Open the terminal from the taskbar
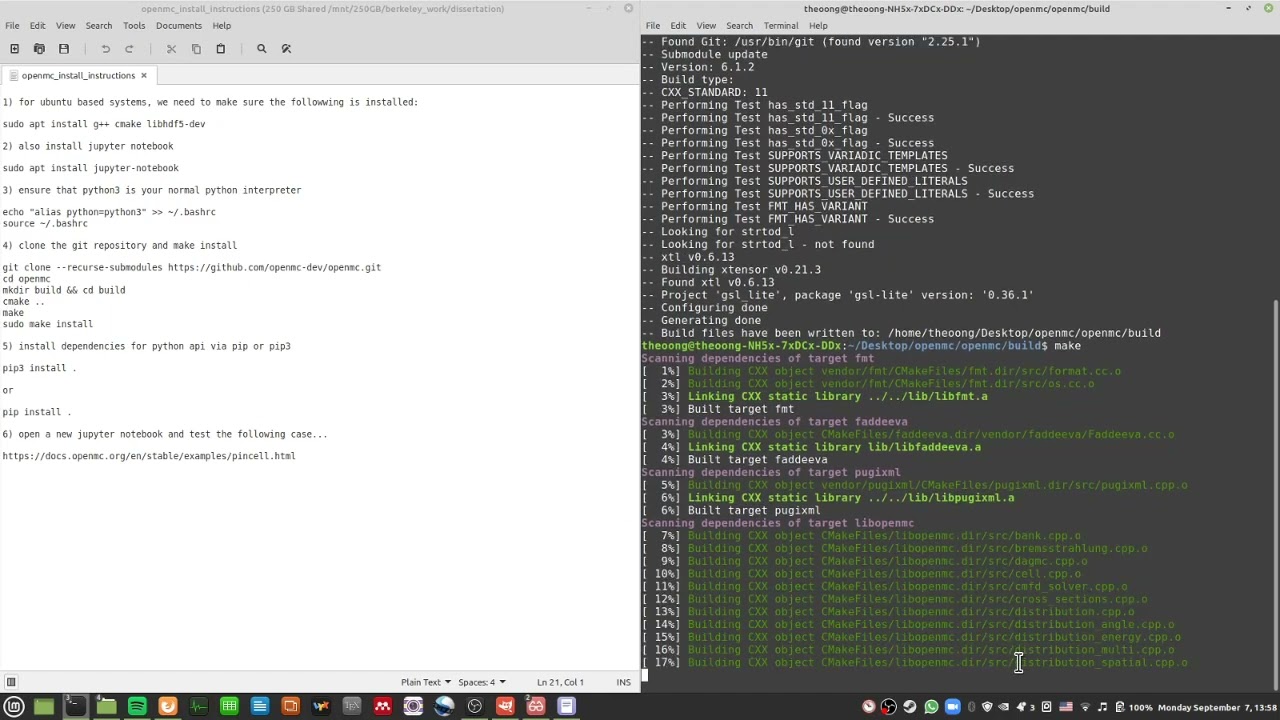1280x720 pixels. click(75, 707)
